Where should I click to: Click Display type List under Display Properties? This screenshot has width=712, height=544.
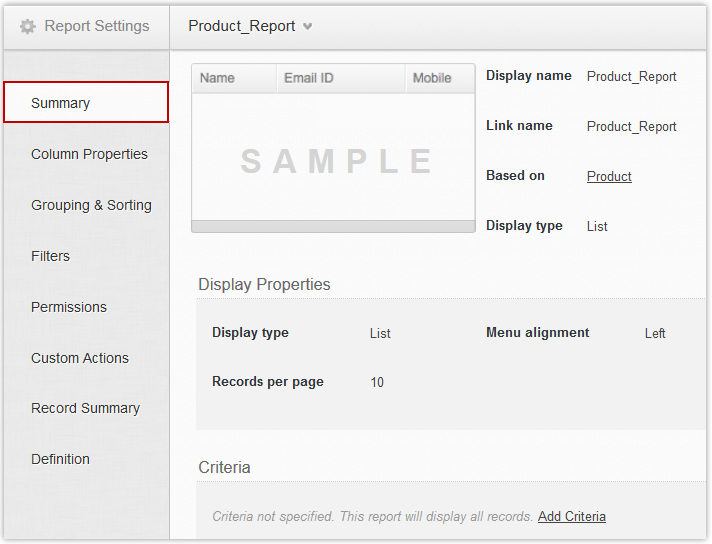tap(380, 333)
